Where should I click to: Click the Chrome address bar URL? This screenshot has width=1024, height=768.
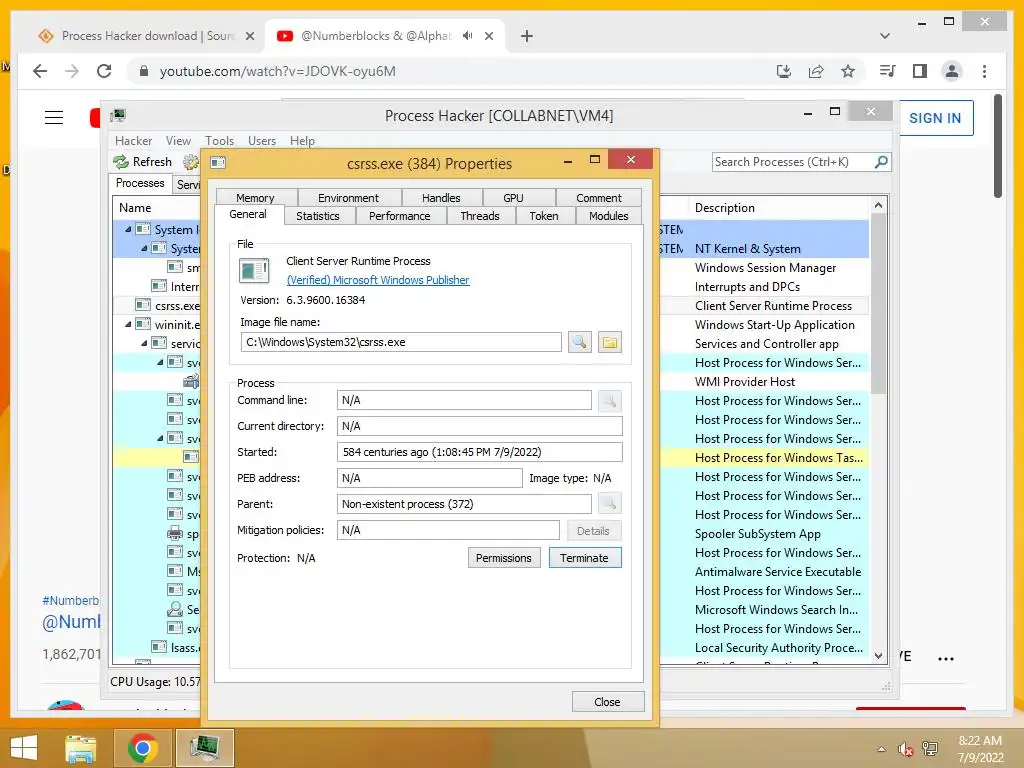pyautogui.click(x=278, y=71)
